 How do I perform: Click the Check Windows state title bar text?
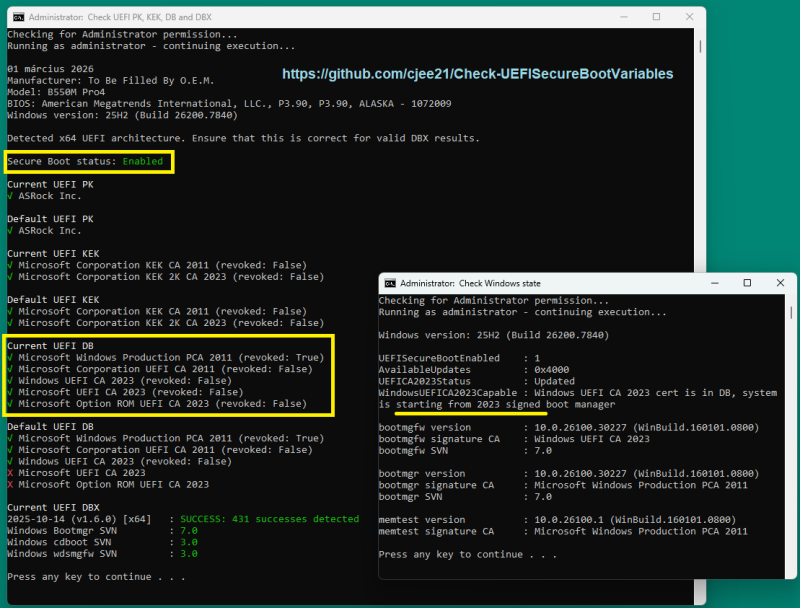tap(470, 283)
